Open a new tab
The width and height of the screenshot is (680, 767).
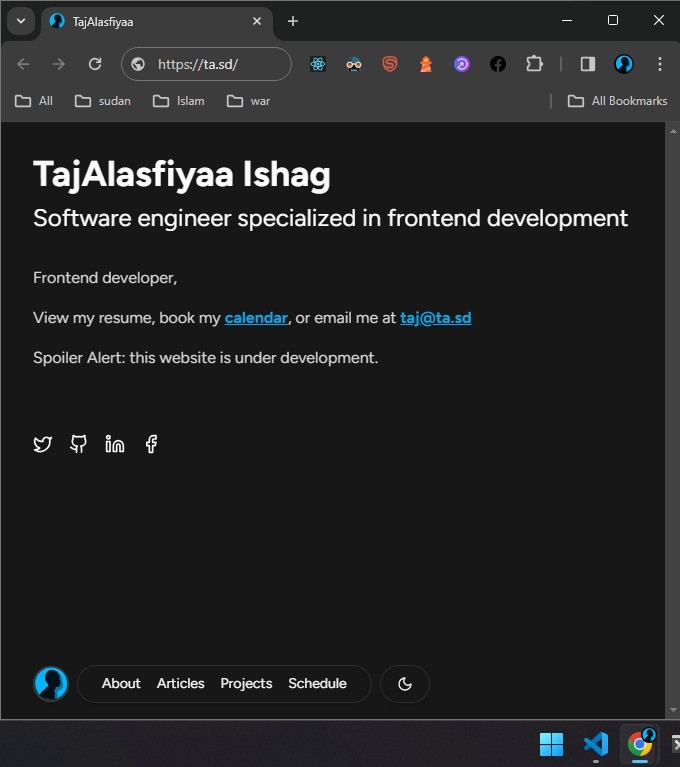tap(293, 21)
